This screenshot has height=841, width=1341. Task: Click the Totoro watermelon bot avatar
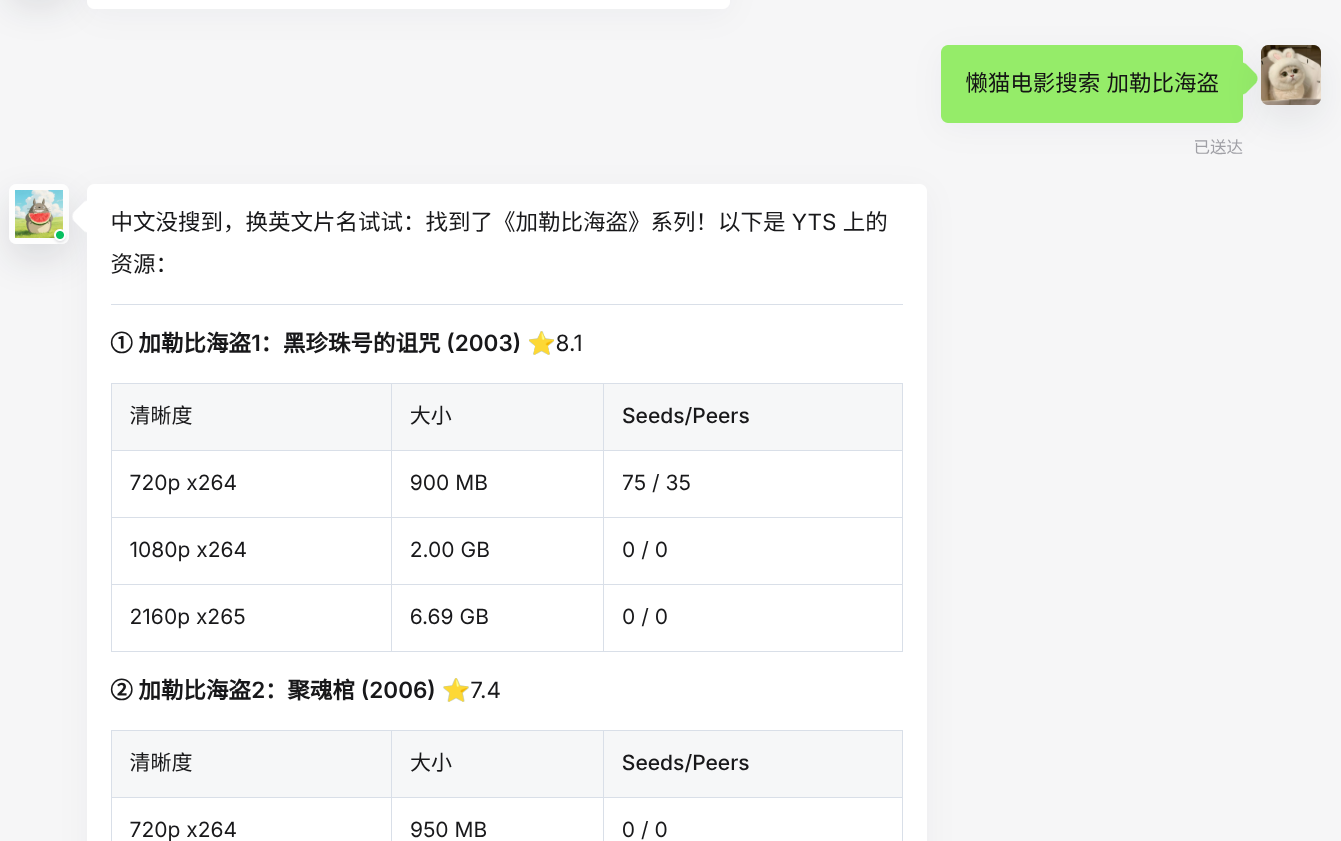[39, 214]
